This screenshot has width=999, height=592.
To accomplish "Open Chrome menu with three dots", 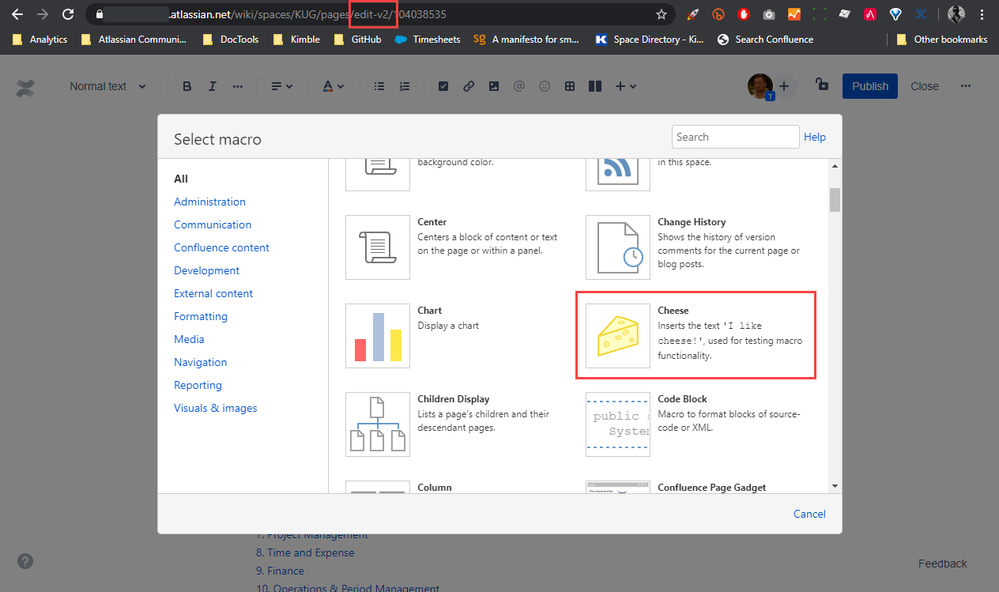I will pyautogui.click(x=982, y=14).
